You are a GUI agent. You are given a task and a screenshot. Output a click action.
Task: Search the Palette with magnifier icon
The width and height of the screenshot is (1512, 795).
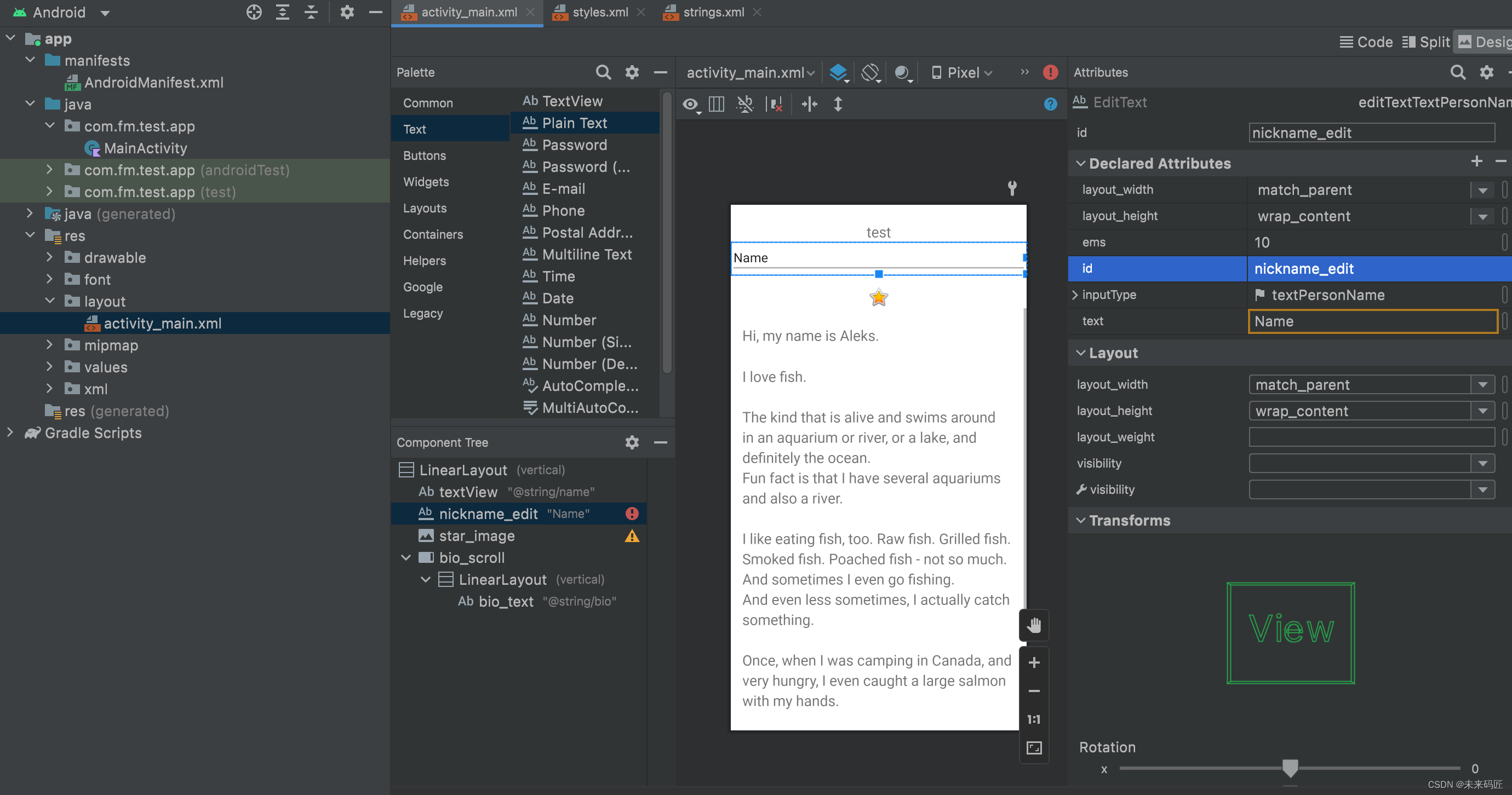[603, 72]
